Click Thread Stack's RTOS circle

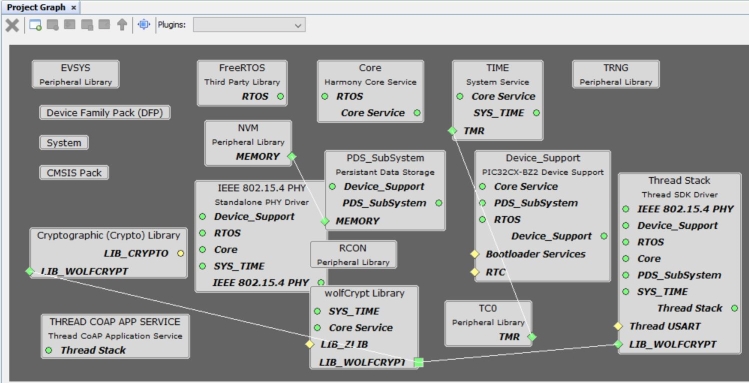click(x=626, y=242)
